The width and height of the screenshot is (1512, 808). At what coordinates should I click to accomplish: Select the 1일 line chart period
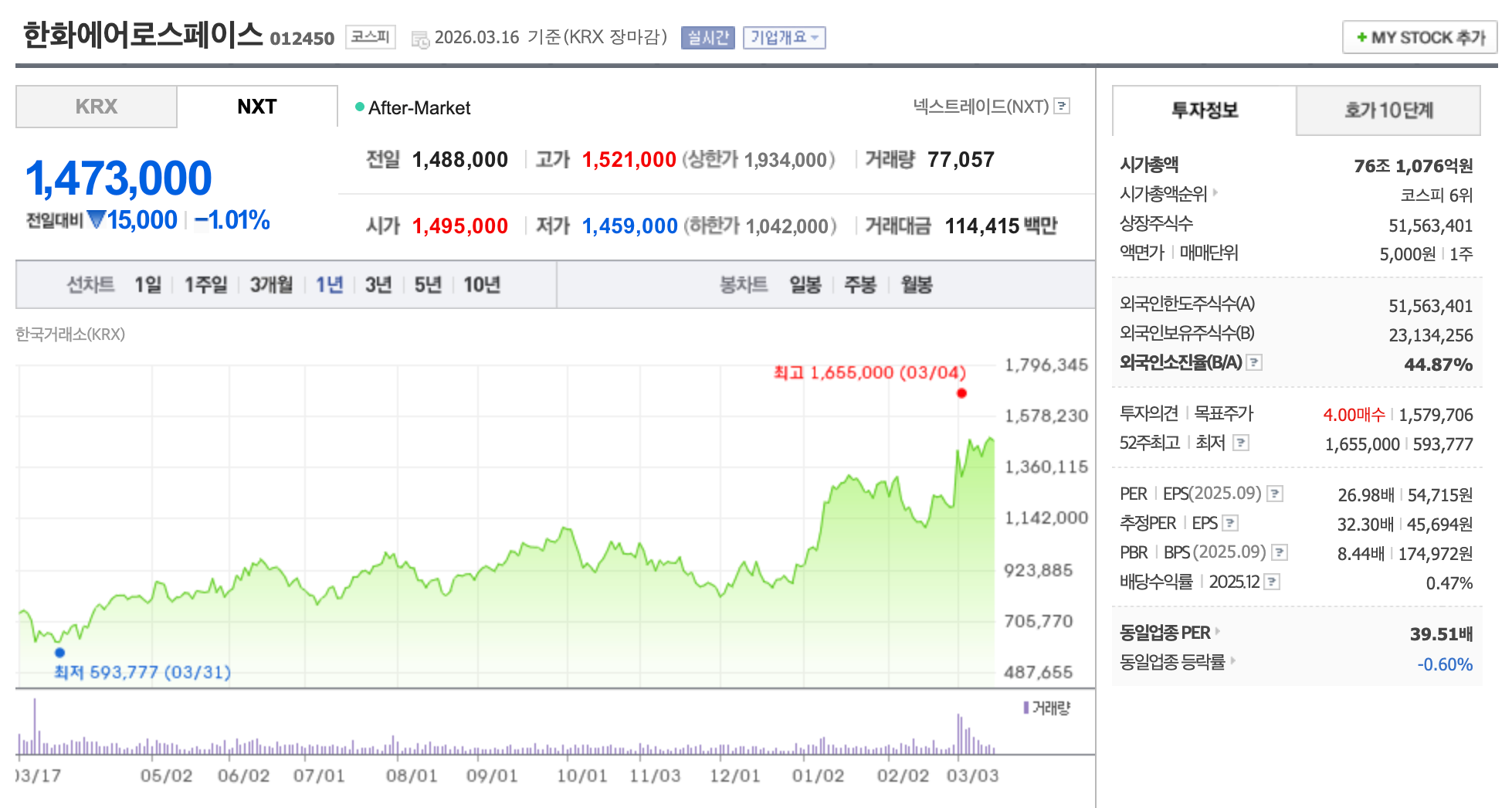[147, 285]
